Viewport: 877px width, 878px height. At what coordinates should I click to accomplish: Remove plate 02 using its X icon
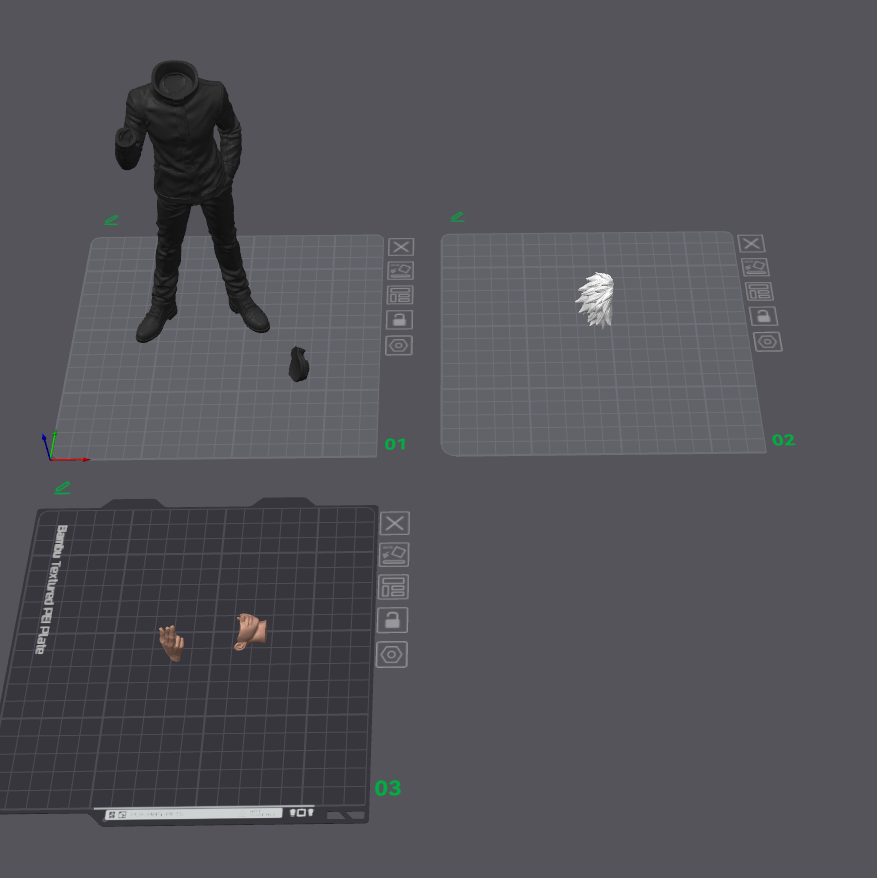tap(751, 244)
